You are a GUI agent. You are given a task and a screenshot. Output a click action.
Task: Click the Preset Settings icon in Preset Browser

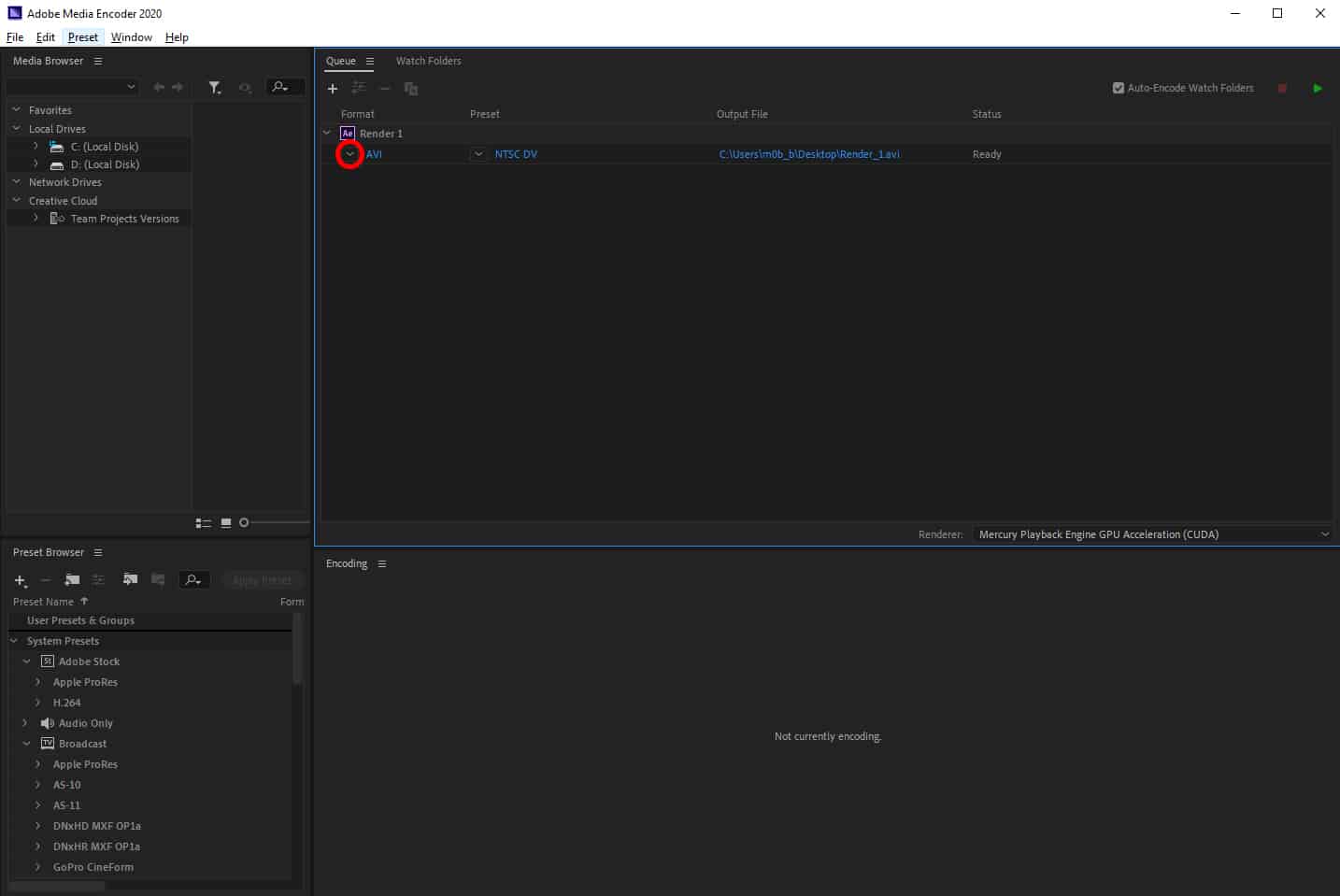(98, 580)
